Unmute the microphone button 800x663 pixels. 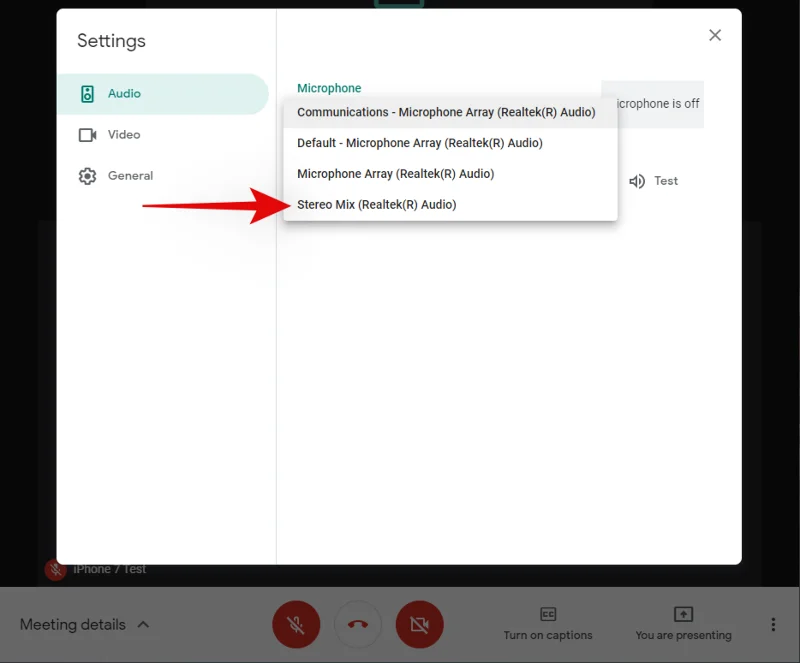pos(296,624)
